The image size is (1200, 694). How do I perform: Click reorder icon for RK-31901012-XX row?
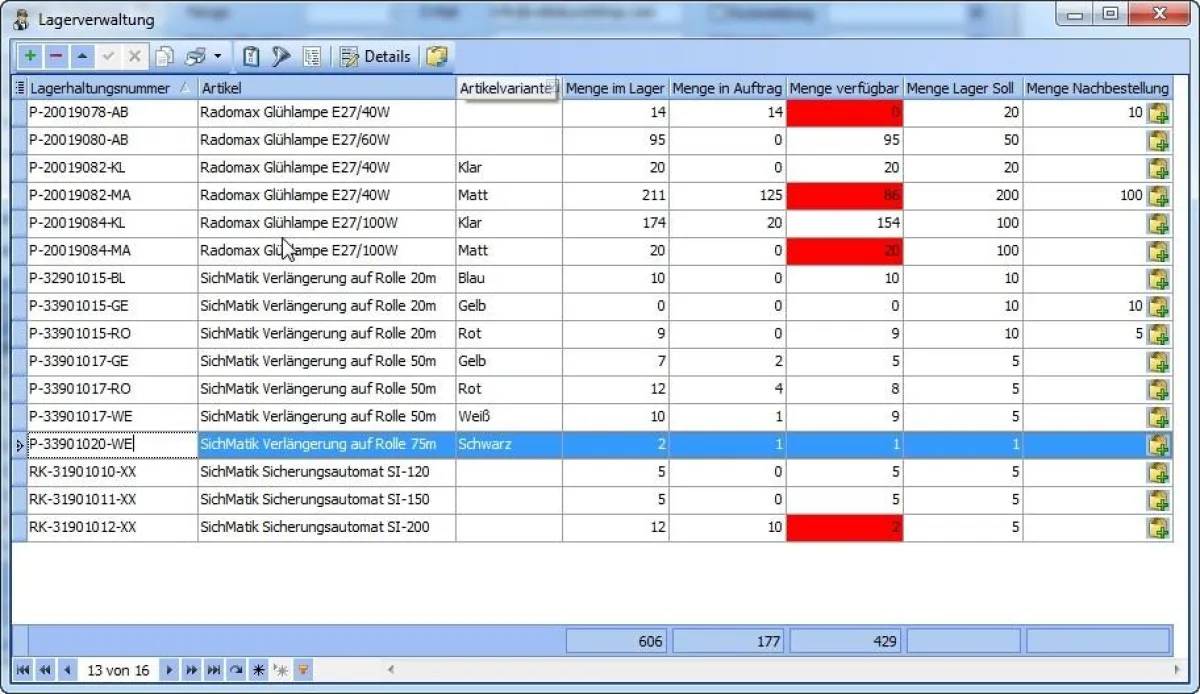(x=1158, y=527)
